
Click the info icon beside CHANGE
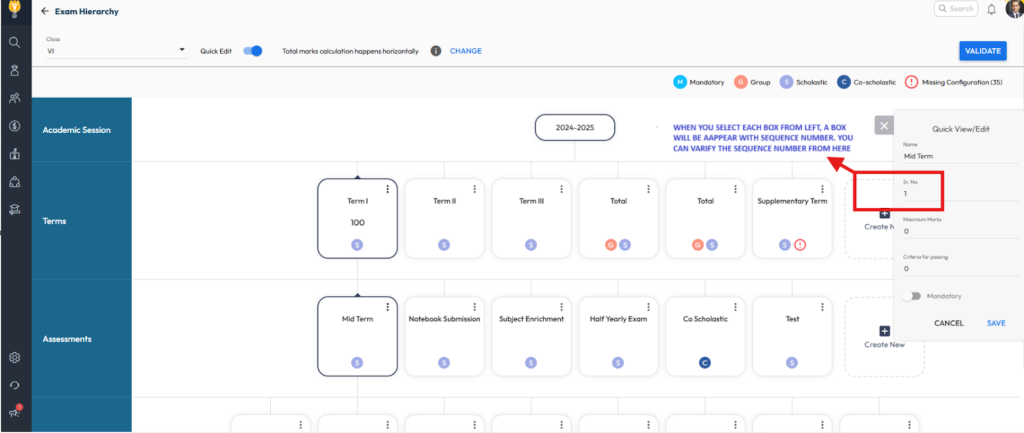point(436,51)
